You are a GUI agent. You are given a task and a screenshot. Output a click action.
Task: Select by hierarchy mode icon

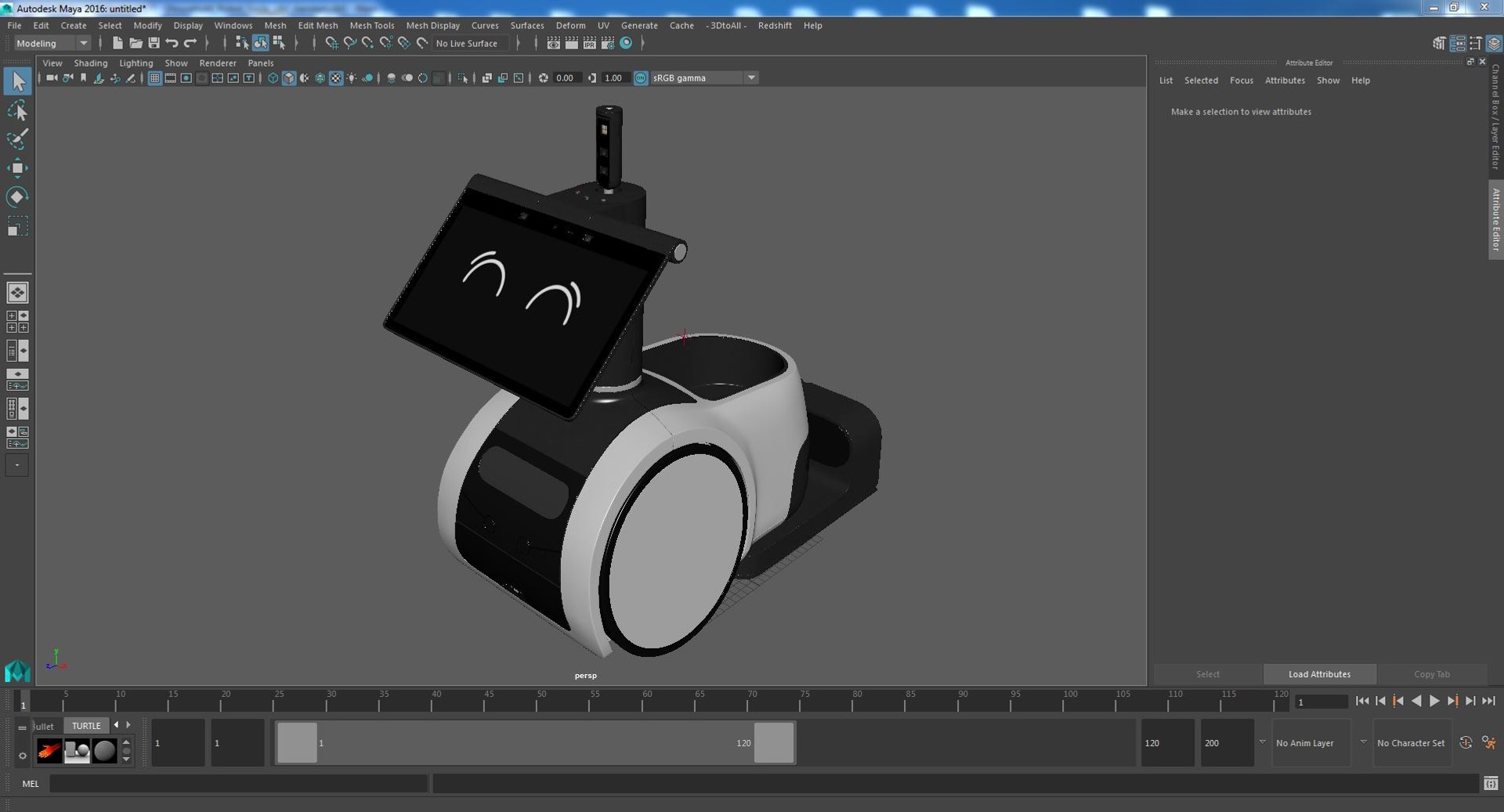(x=242, y=43)
